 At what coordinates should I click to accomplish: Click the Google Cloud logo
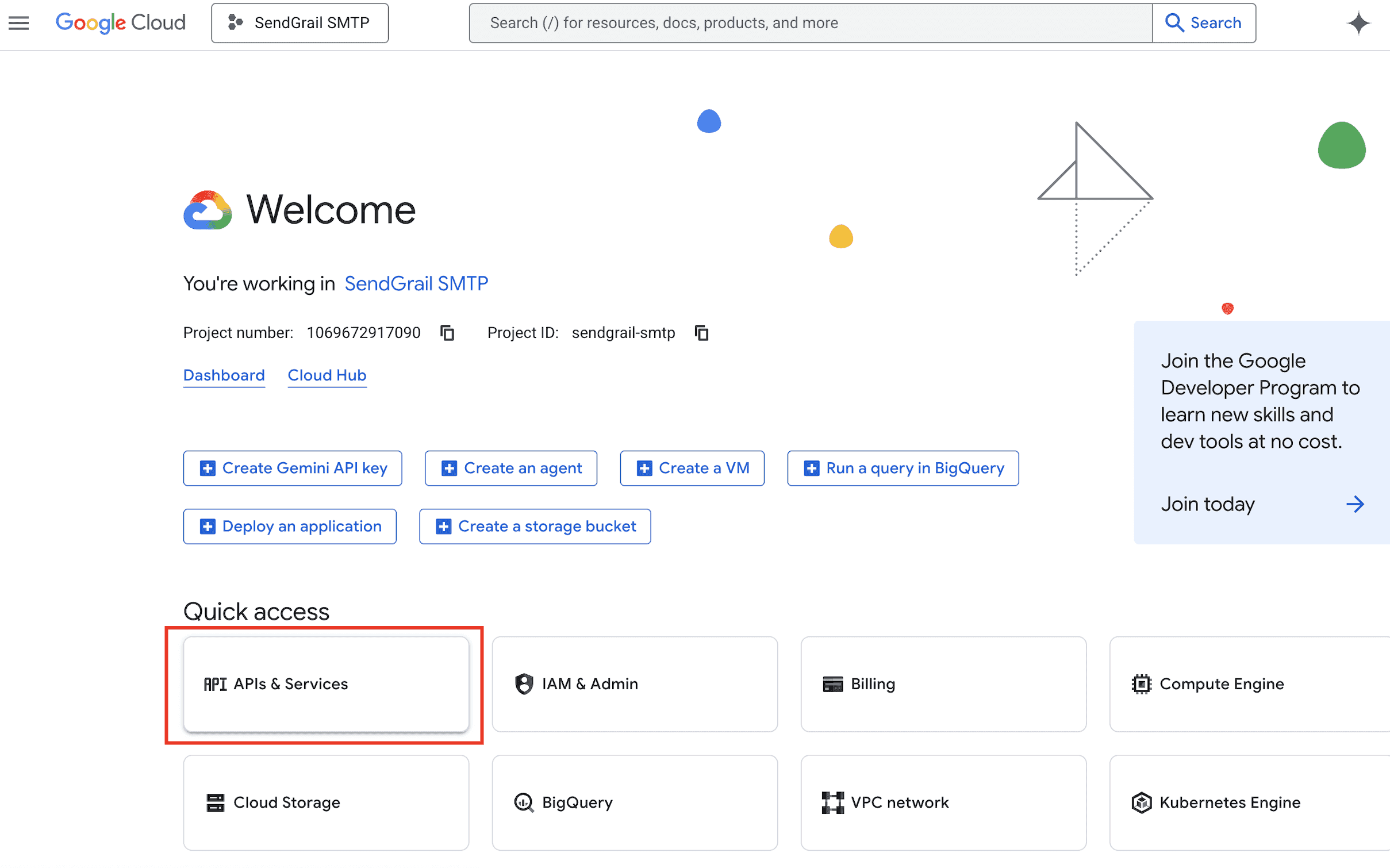point(120,23)
